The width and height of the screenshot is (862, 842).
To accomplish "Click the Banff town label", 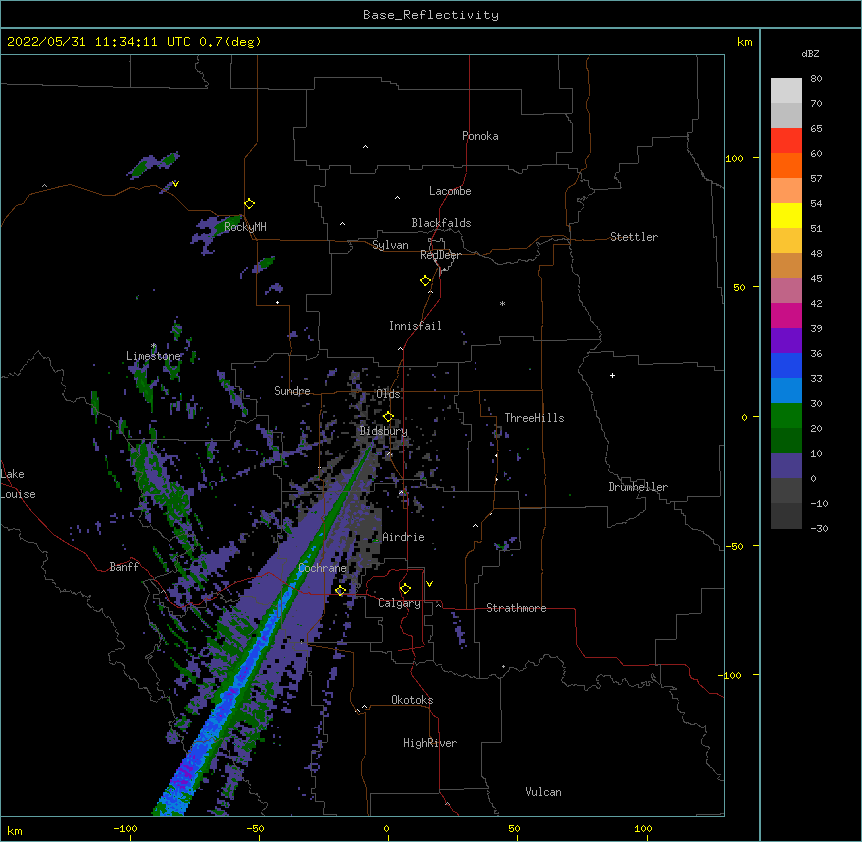I will [124, 567].
